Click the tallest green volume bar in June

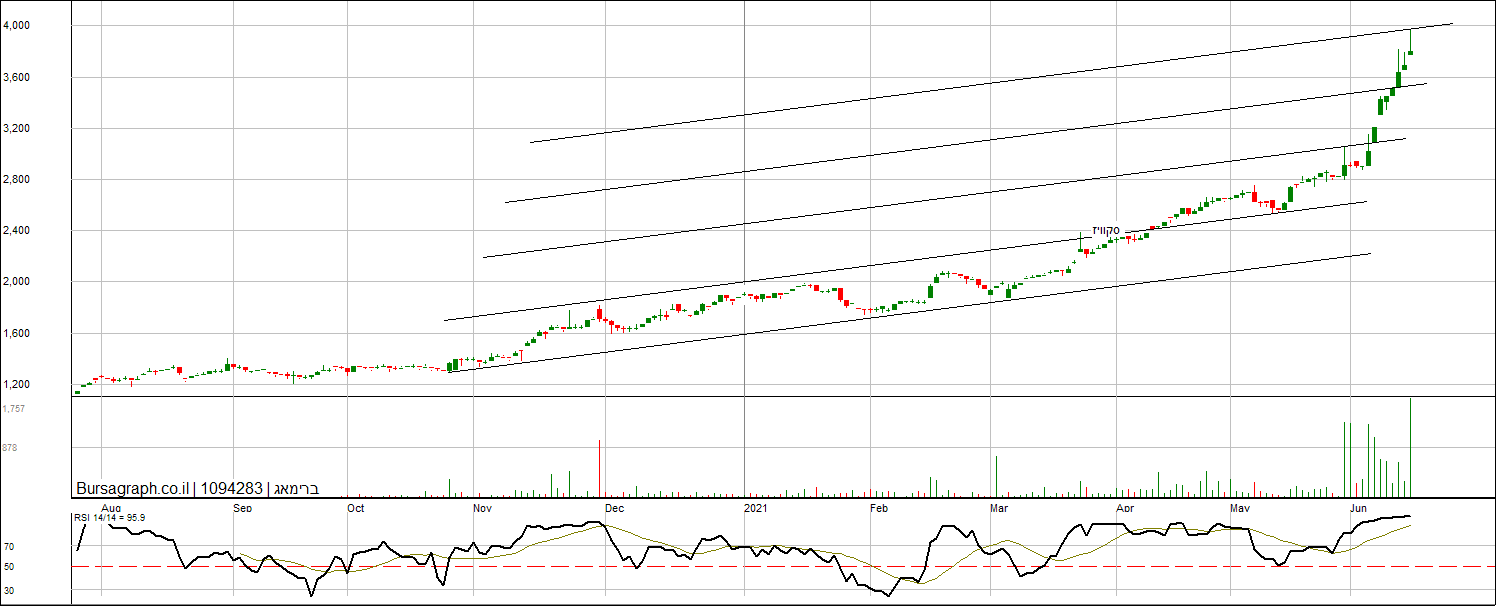[x=1410, y=447]
